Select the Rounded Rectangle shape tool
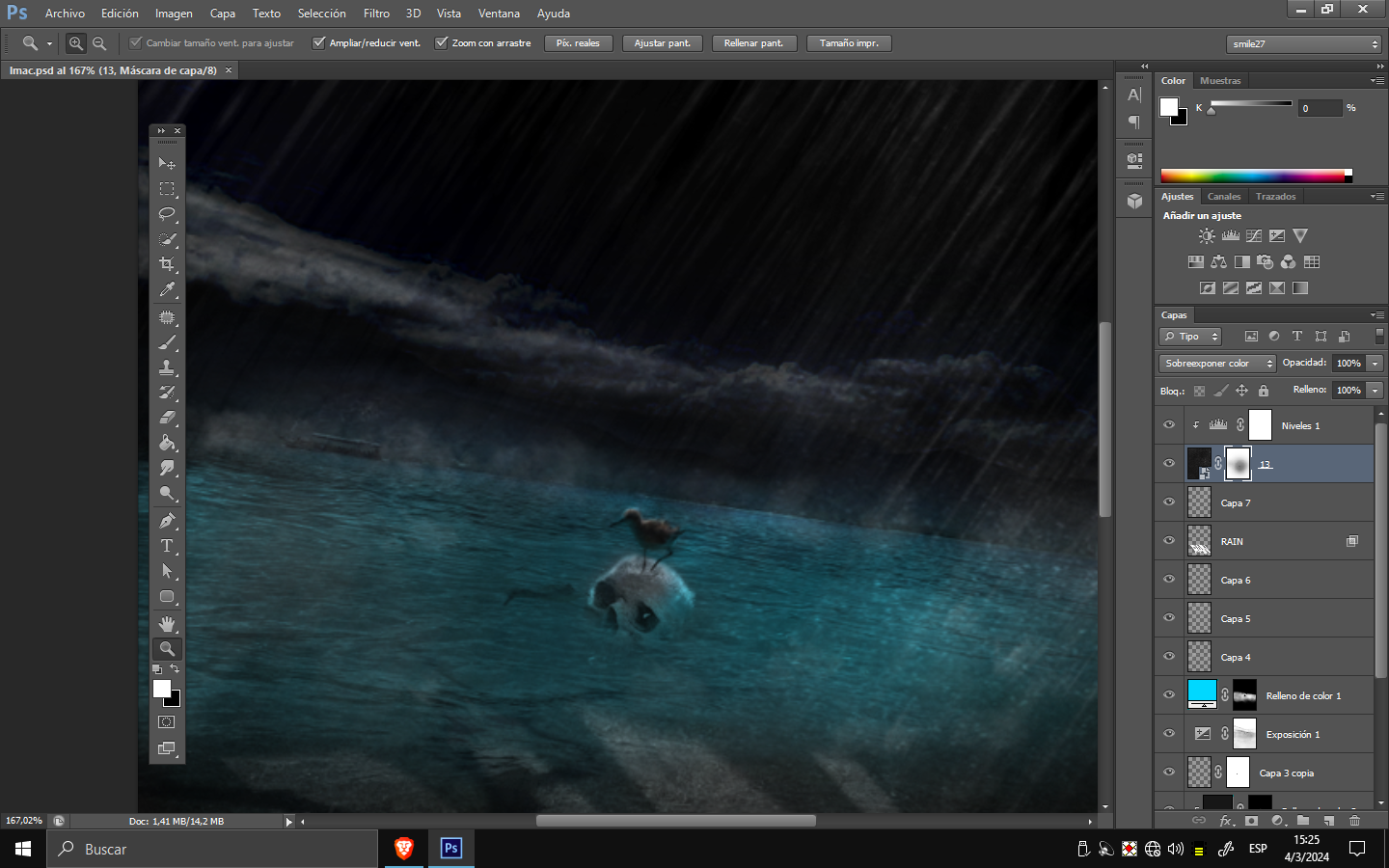The height and width of the screenshot is (868, 1389). (167, 596)
